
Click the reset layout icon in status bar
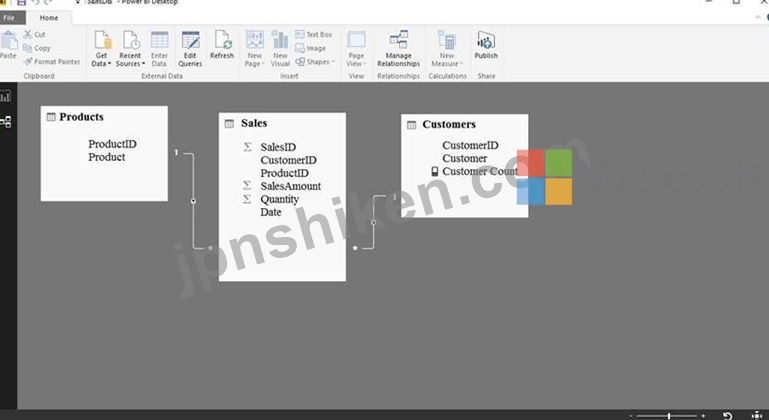point(727,416)
